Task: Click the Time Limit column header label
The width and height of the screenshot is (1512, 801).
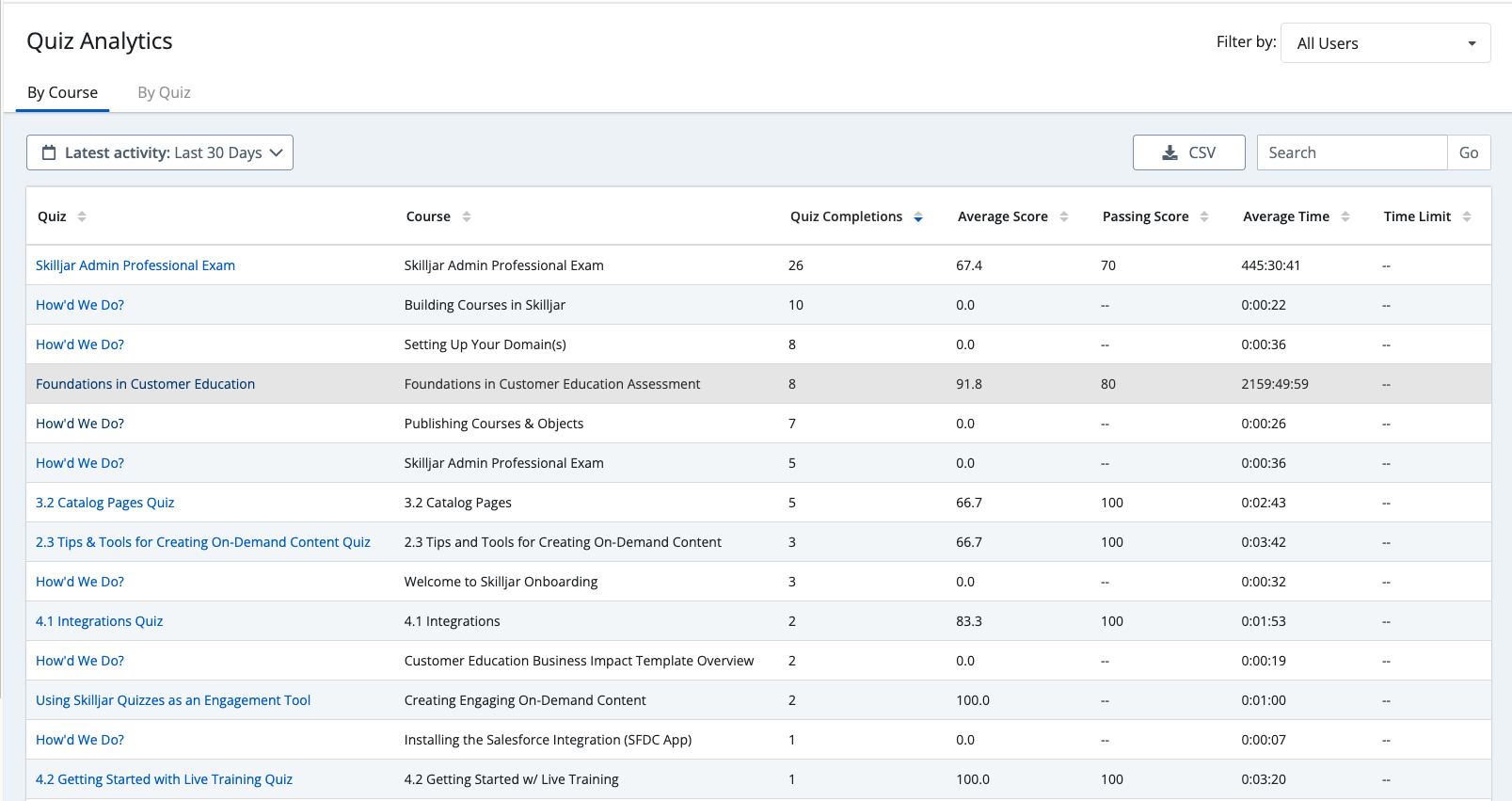Action: (1417, 216)
